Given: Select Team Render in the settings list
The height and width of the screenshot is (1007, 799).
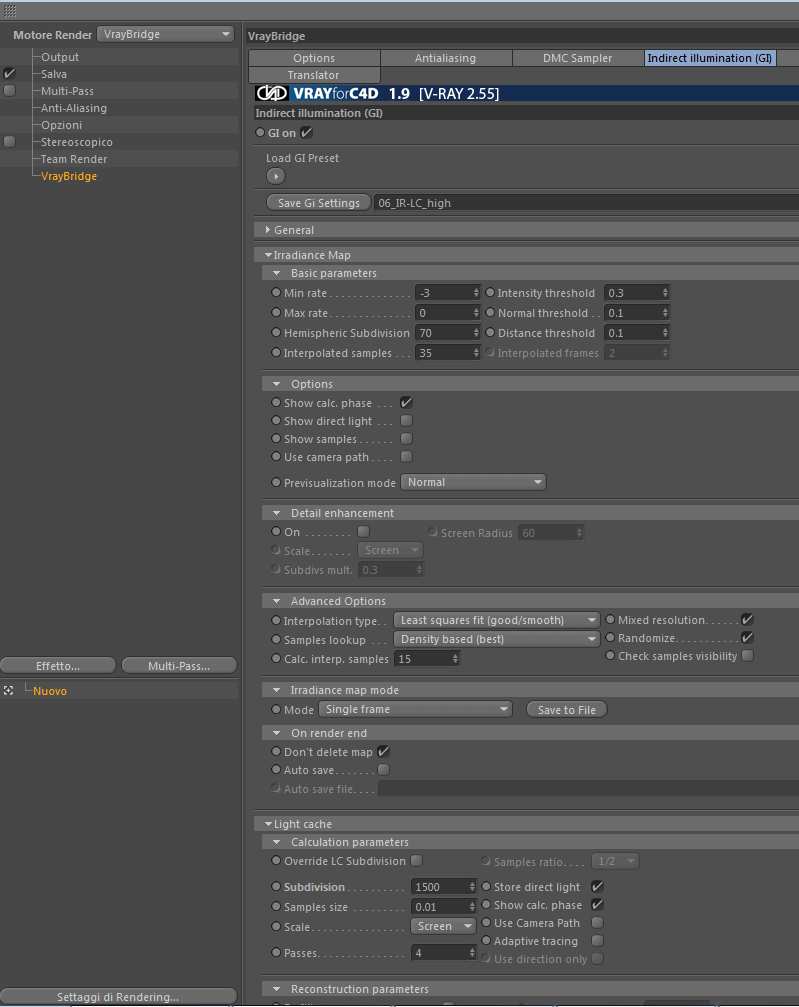Looking at the screenshot, I should point(74,159).
